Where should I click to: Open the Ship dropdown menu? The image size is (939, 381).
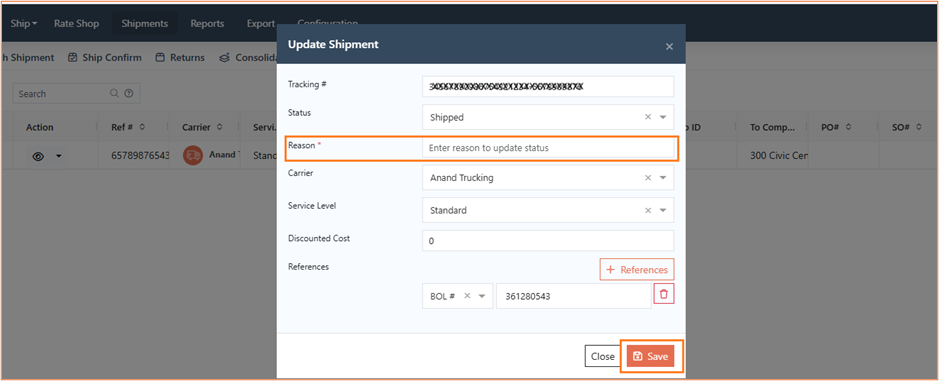tap(23, 24)
